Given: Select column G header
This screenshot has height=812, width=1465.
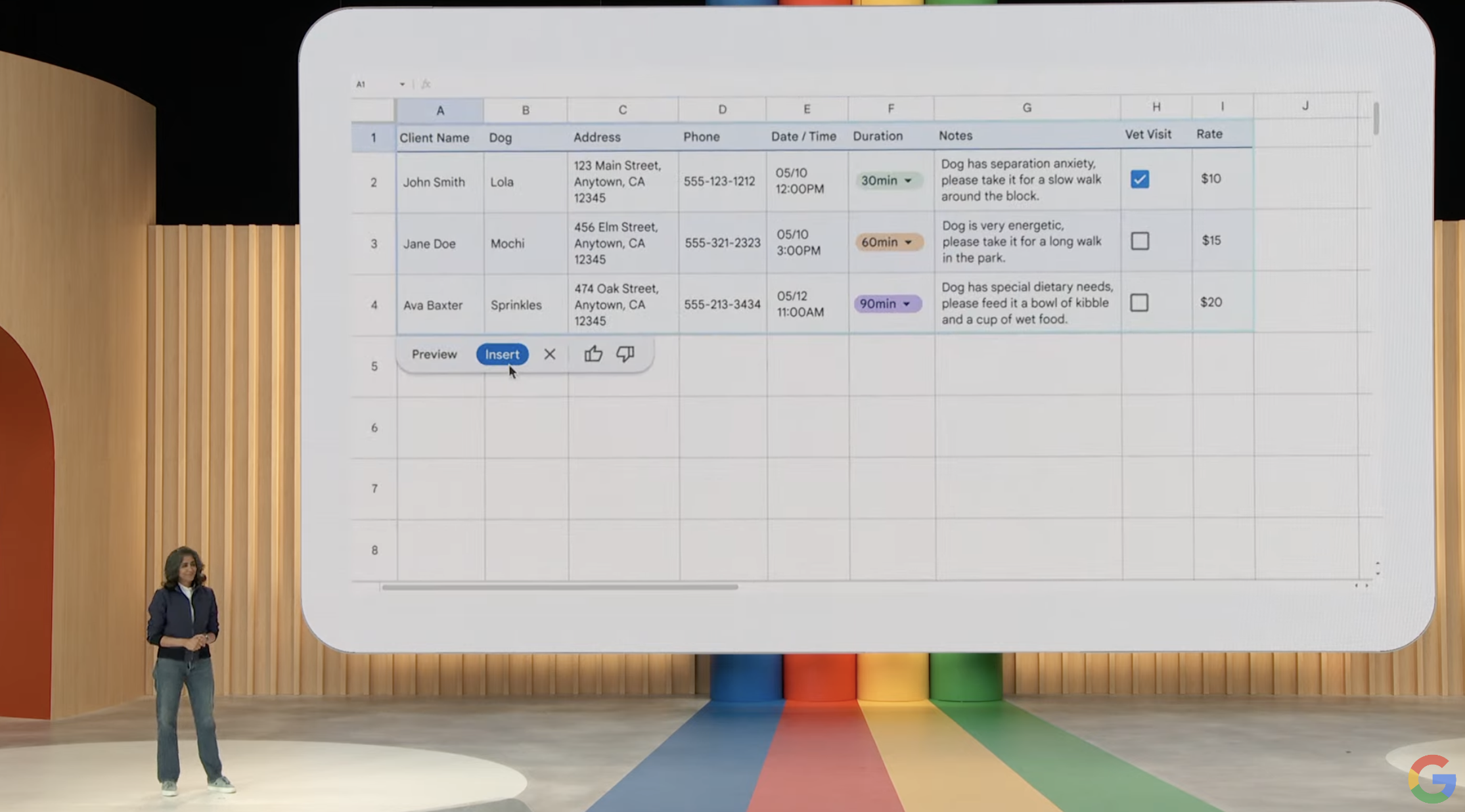Looking at the screenshot, I should point(1026,108).
